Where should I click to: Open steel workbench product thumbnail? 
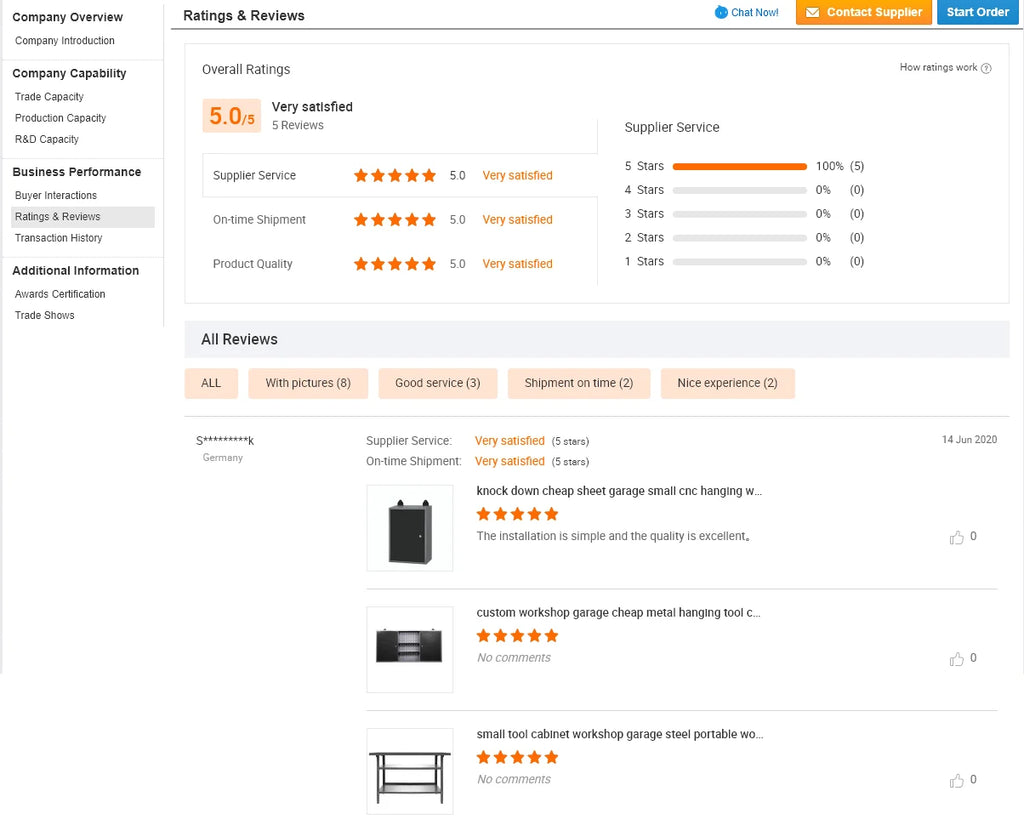pyautogui.click(x=409, y=771)
